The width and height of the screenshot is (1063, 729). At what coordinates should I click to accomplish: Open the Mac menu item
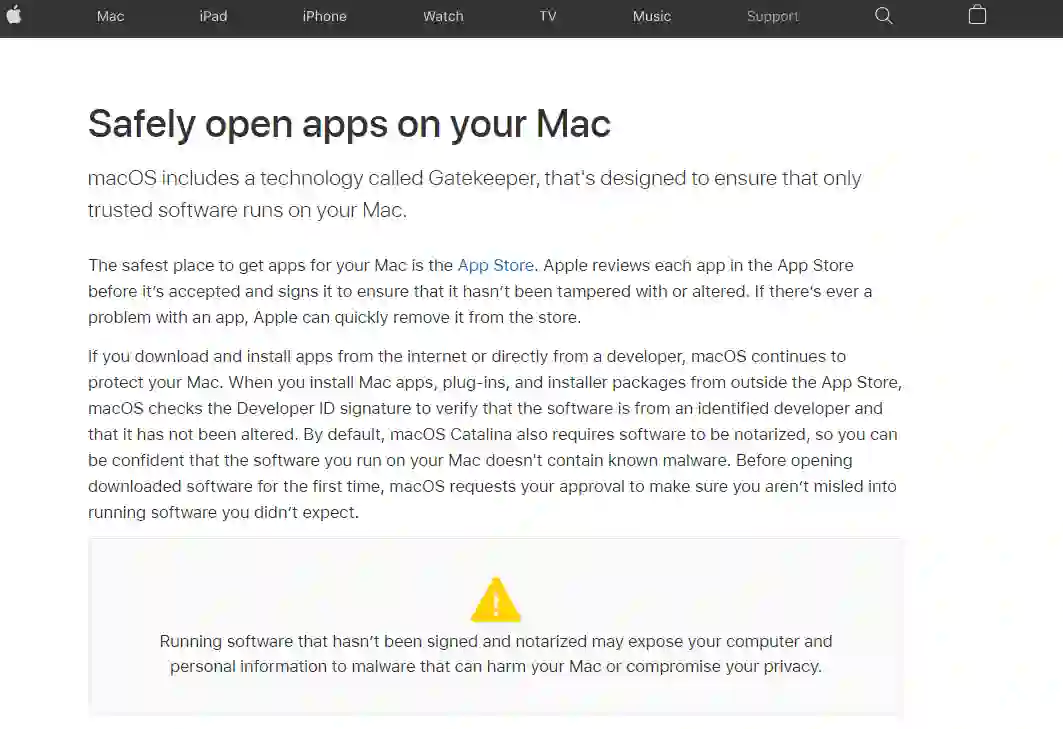pyautogui.click(x=111, y=16)
